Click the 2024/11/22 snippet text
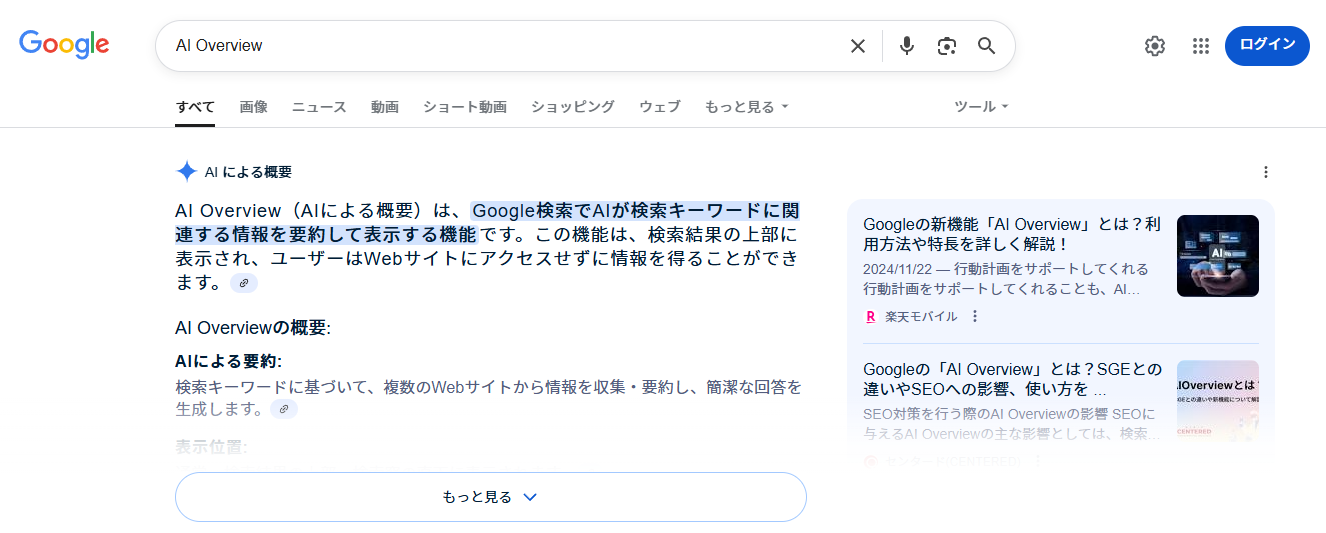This screenshot has width=1326, height=533. (1006, 279)
